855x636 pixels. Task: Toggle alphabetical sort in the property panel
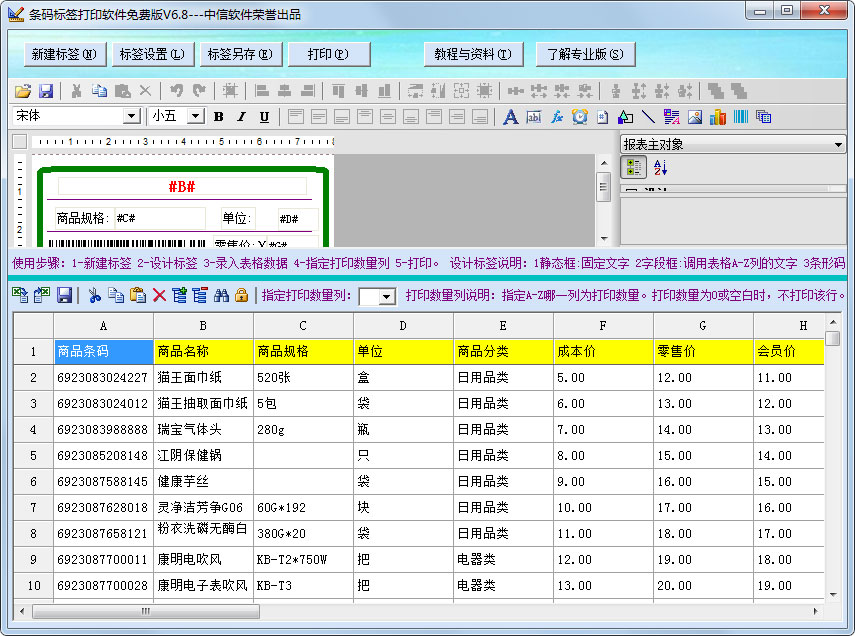point(660,167)
